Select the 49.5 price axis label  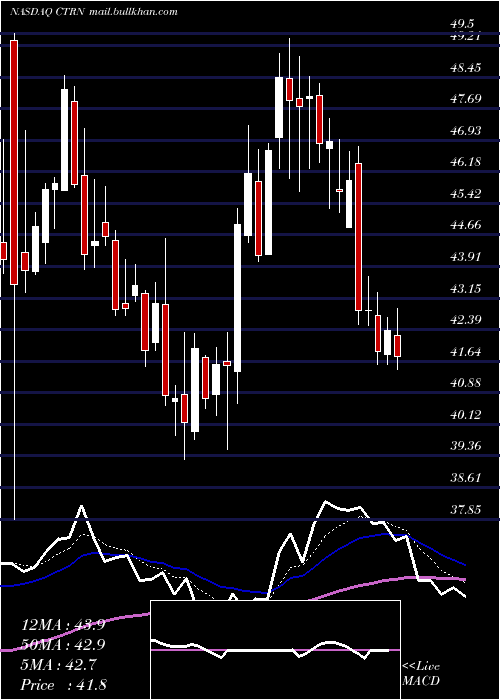462,24
